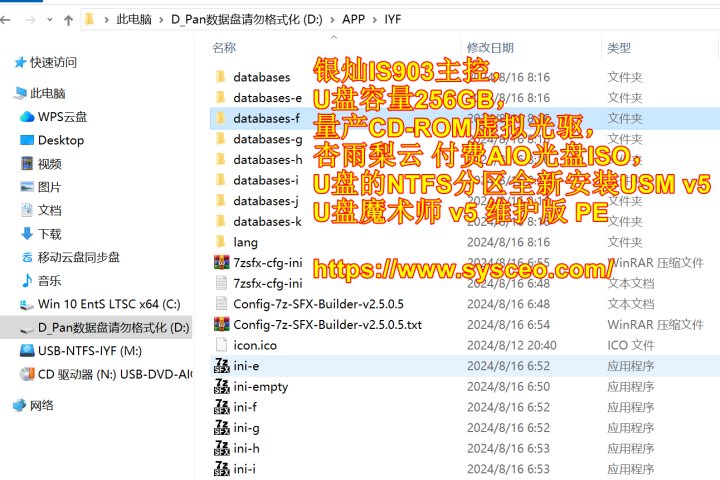Open 网络 network icon in sidebar

19,405
